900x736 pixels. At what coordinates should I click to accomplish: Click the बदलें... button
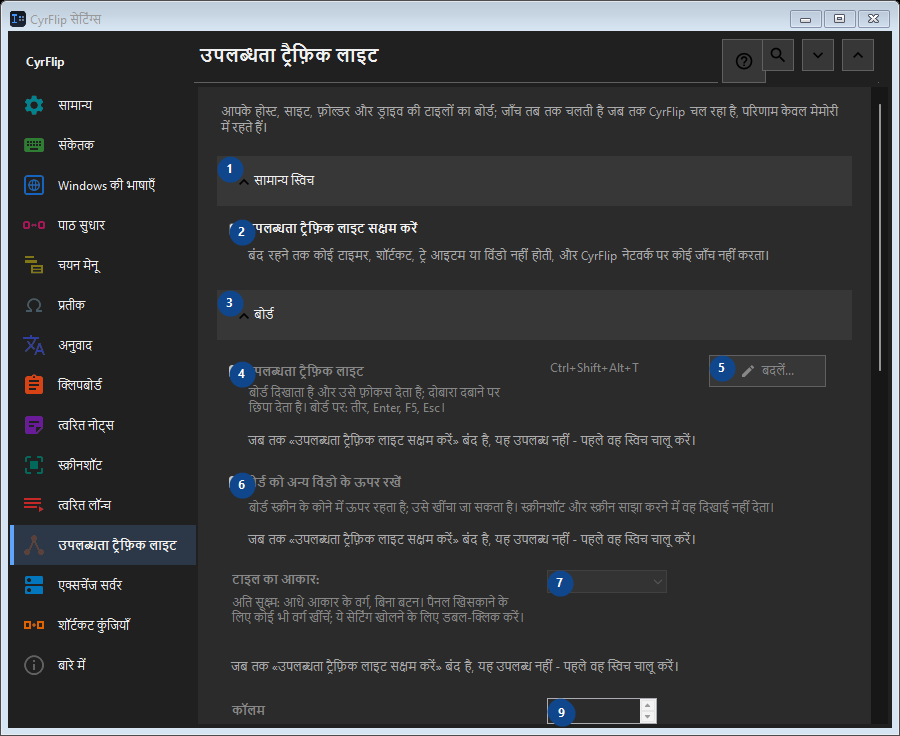767,371
